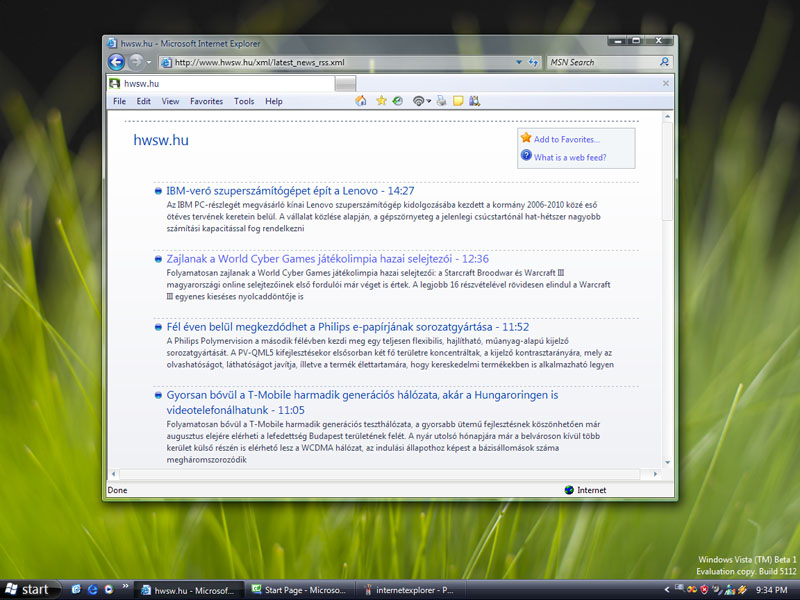Screen dimensions: 800x600
Task: Expand the address bar history dropdown
Action: pos(519,62)
